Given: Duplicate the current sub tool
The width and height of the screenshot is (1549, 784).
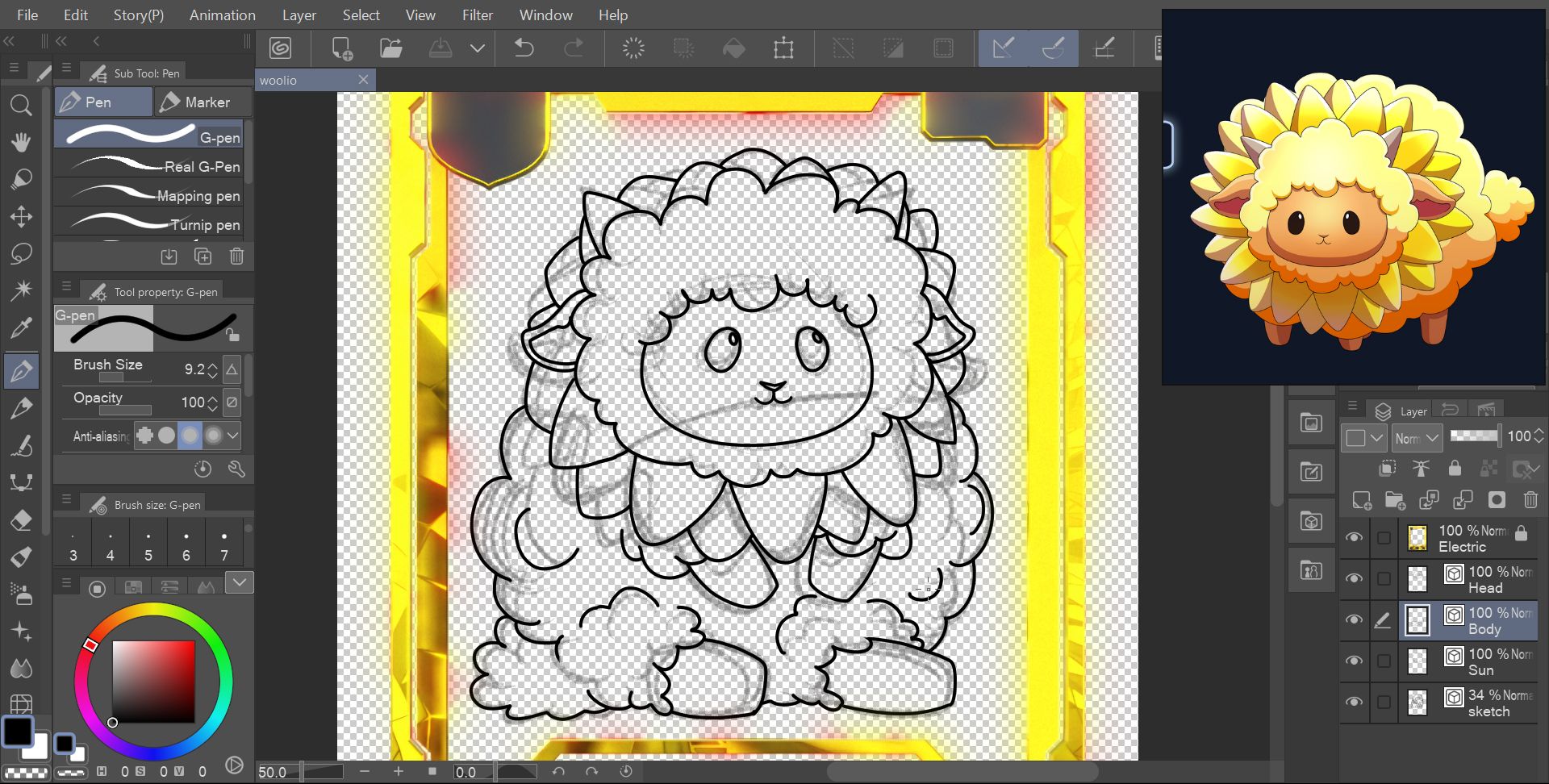Looking at the screenshot, I should click(x=202, y=256).
